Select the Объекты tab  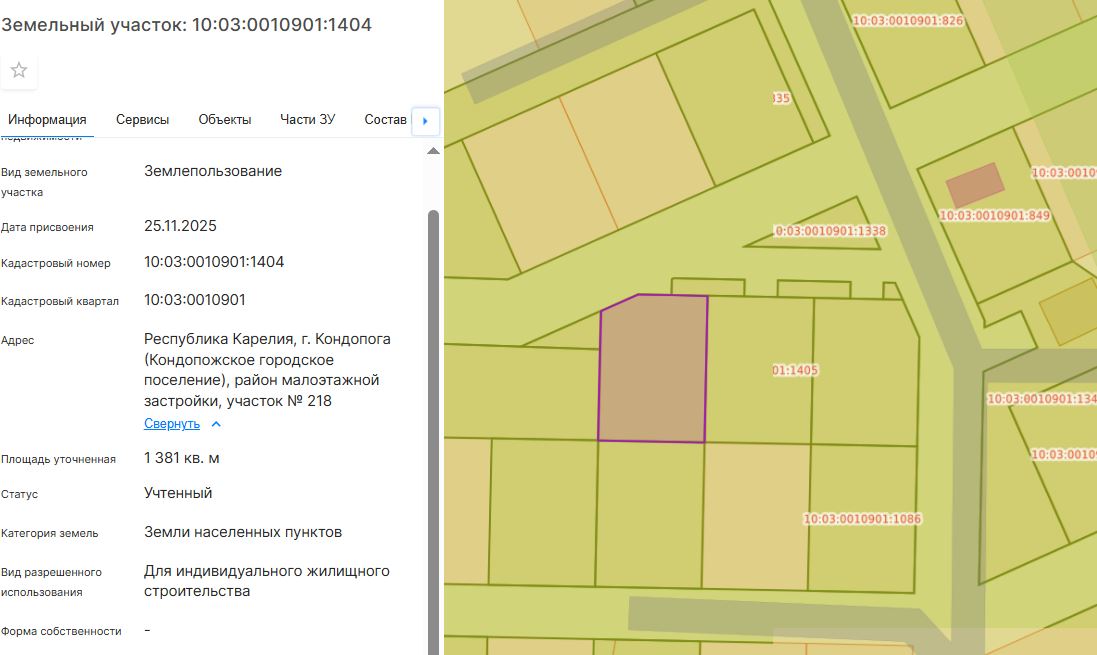pyautogui.click(x=224, y=120)
